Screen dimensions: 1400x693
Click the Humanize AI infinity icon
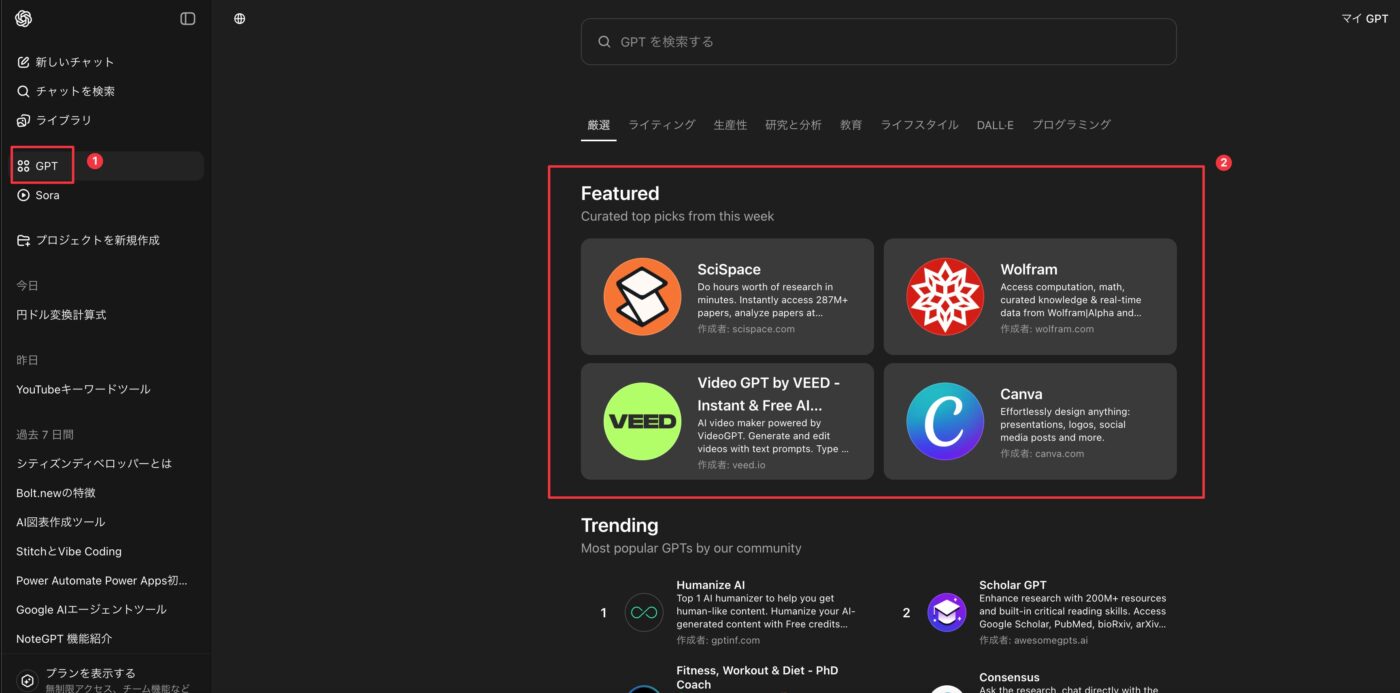click(x=644, y=612)
